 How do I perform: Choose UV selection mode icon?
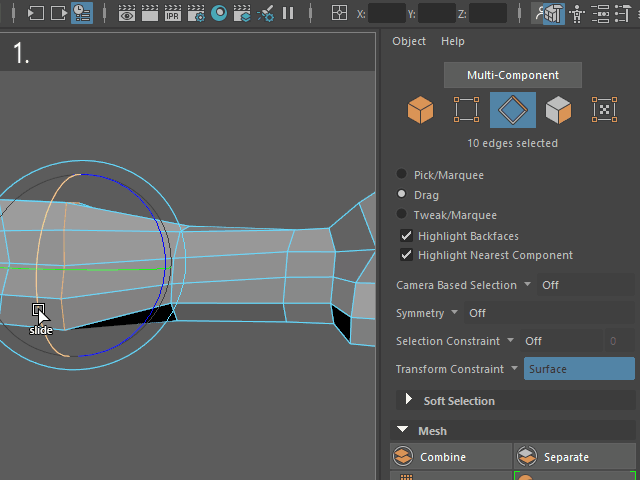coord(604,110)
